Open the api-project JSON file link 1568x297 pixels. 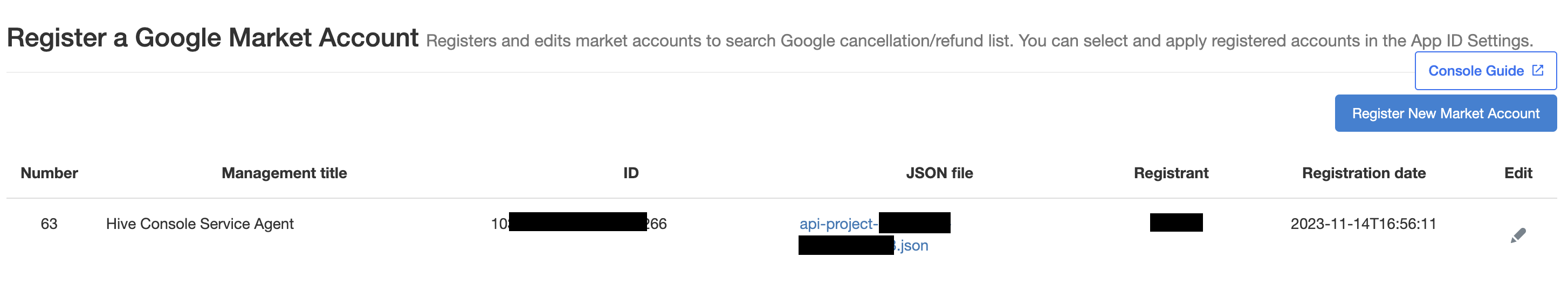(838, 224)
